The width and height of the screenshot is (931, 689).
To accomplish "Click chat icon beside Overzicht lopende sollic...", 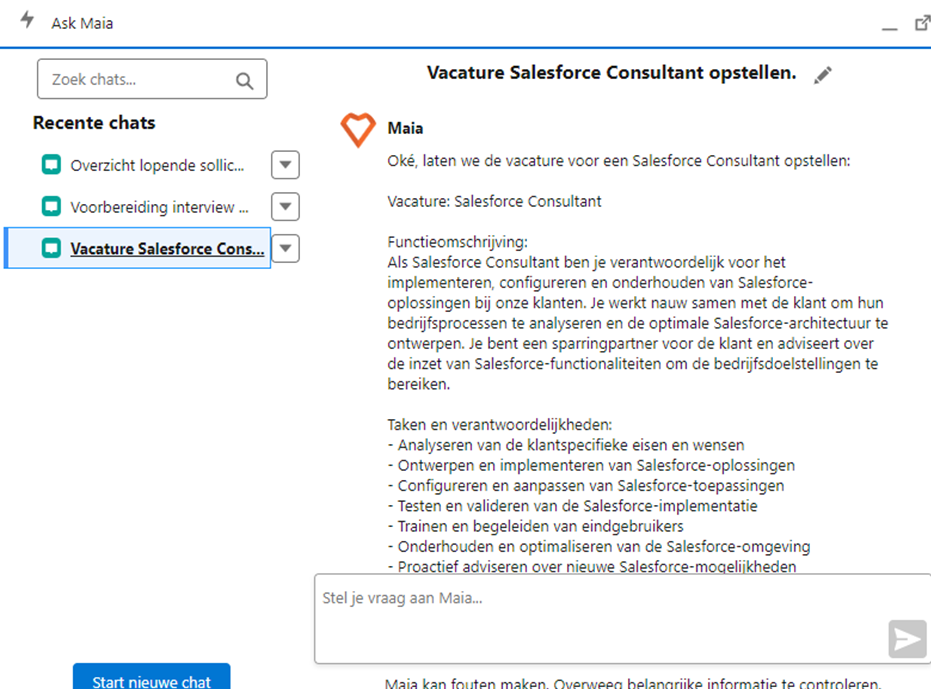I will click(x=51, y=165).
